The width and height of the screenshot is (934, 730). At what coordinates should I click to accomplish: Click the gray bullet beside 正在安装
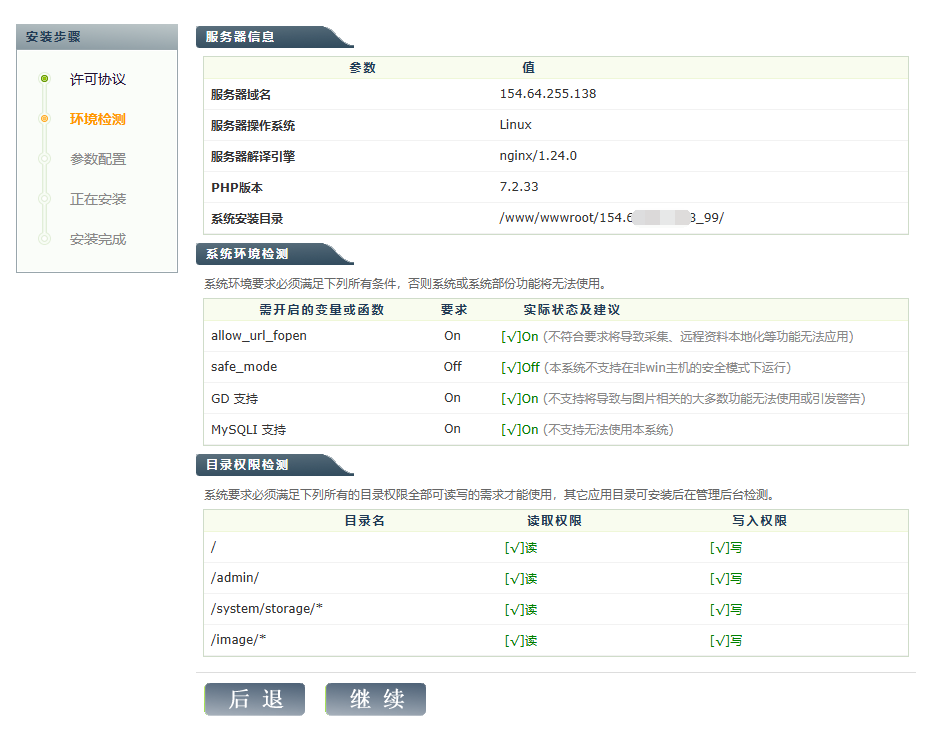coord(44,198)
